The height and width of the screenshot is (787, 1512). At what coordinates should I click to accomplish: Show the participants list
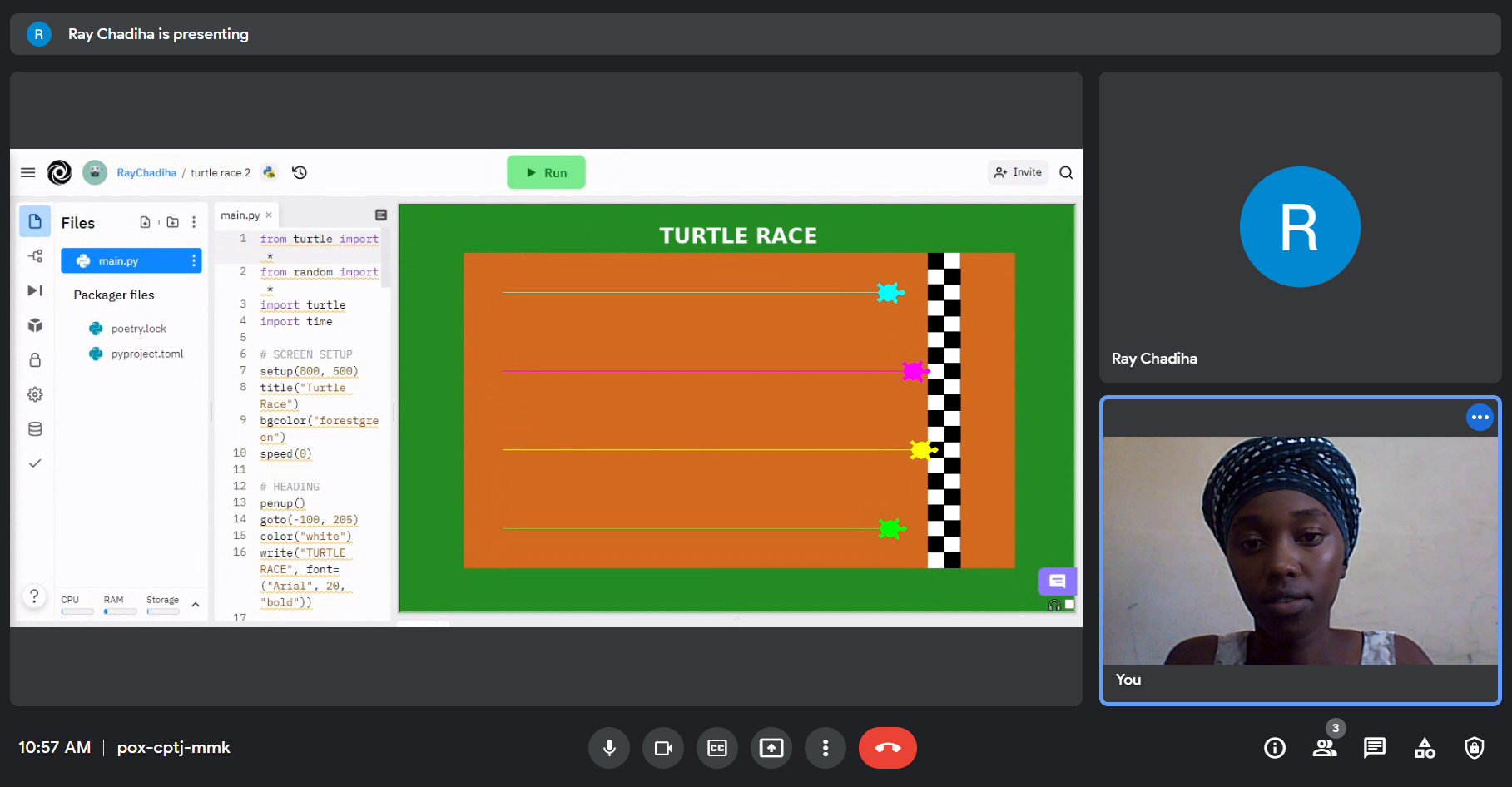coord(1325,748)
